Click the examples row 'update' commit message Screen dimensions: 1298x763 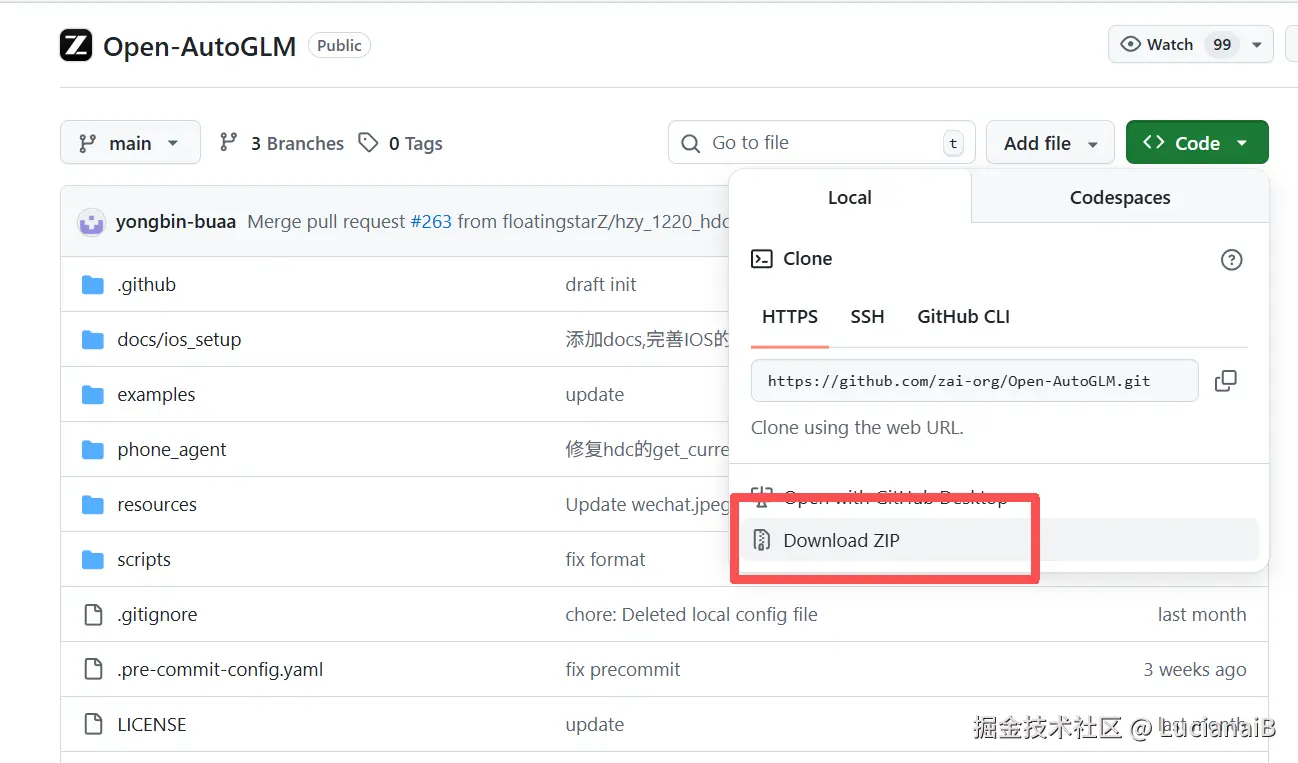click(594, 395)
